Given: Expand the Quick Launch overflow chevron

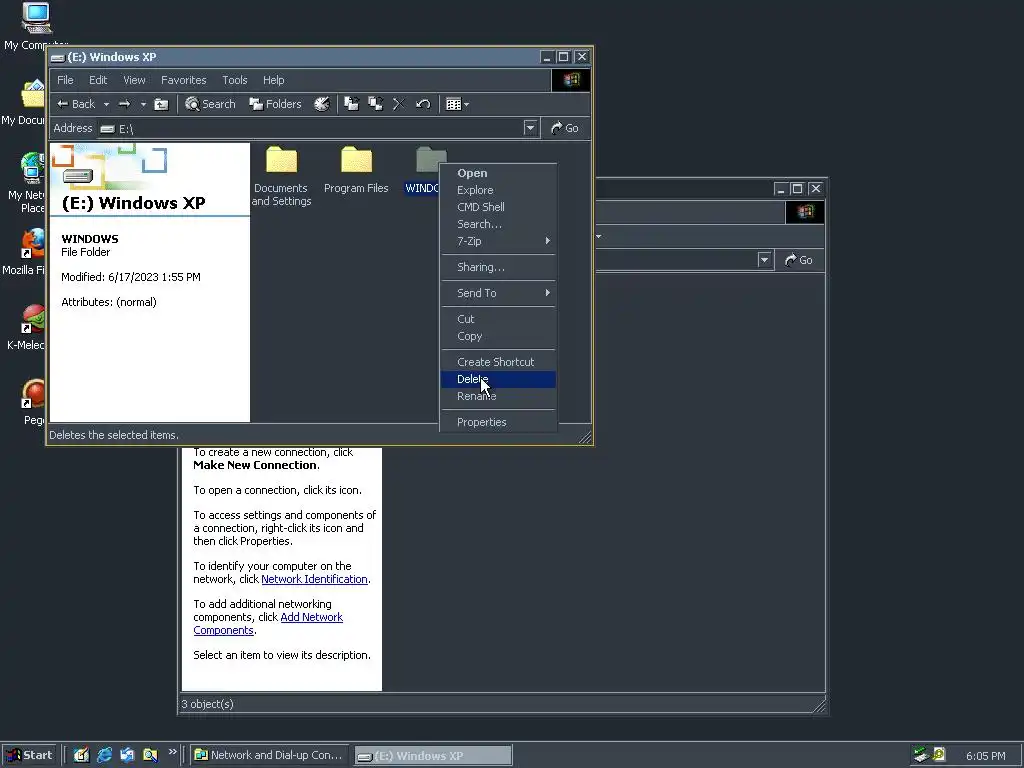Looking at the screenshot, I should point(172,752).
